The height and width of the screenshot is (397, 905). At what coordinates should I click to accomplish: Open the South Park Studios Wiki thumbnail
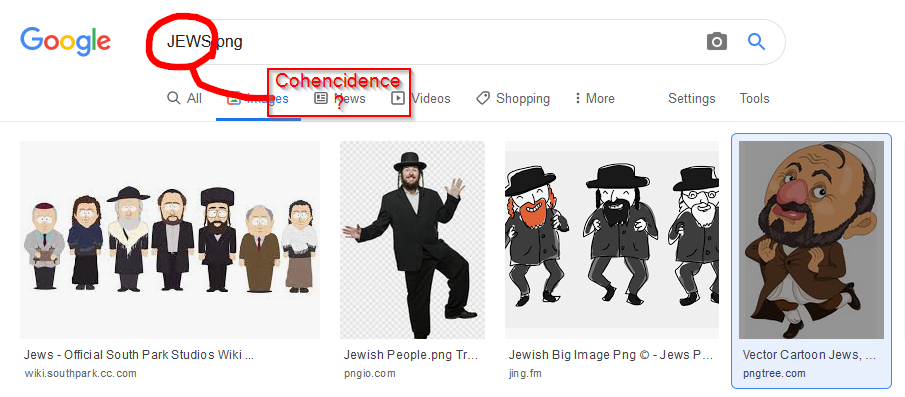coord(170,239)
